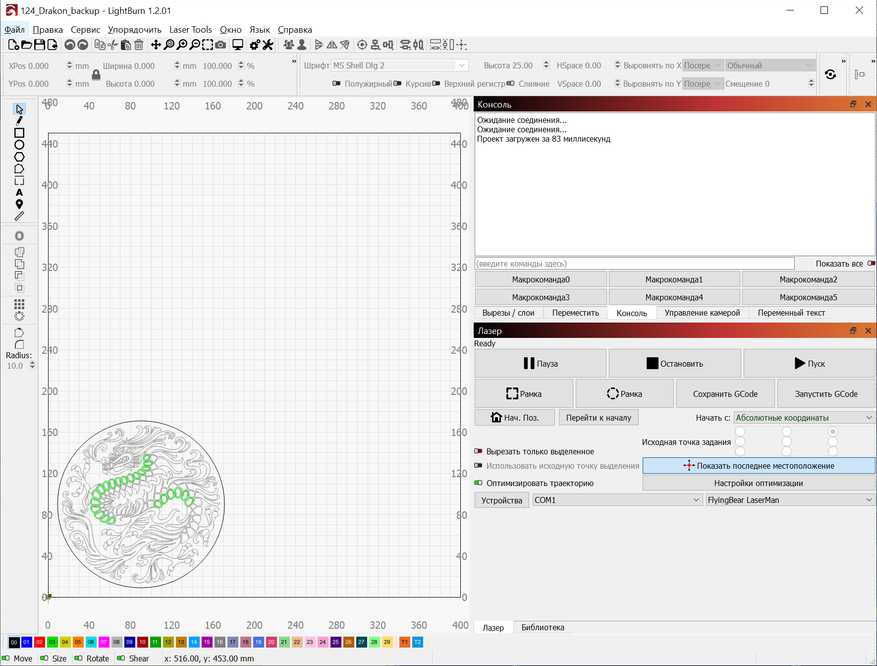This screenshot has height=666, width=877.
Task: Click the console command input field
Action: point(635,263)
